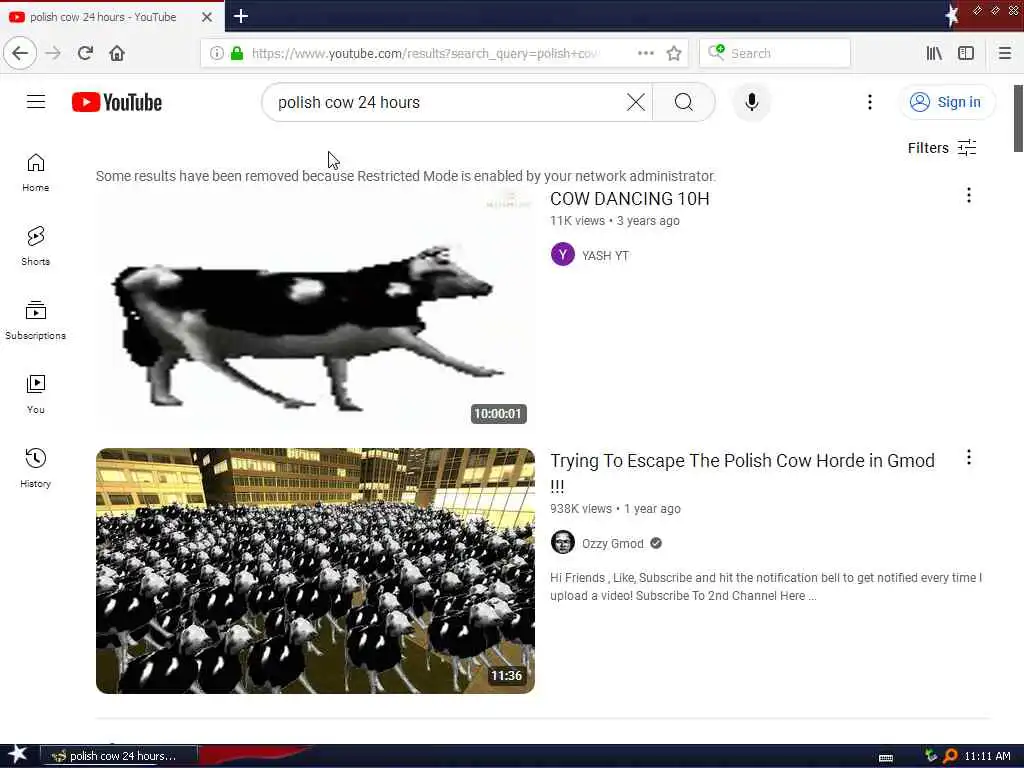
Task: Open Home in sidebar
Action: coord(35,172)
